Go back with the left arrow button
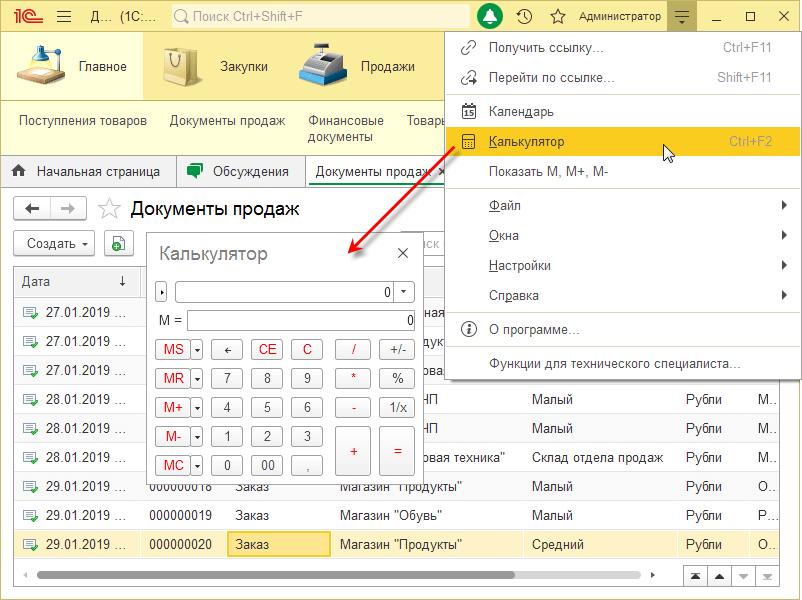The height and width of the screenshot is (600, 802). pyautogui.click(x=32, y=209)
